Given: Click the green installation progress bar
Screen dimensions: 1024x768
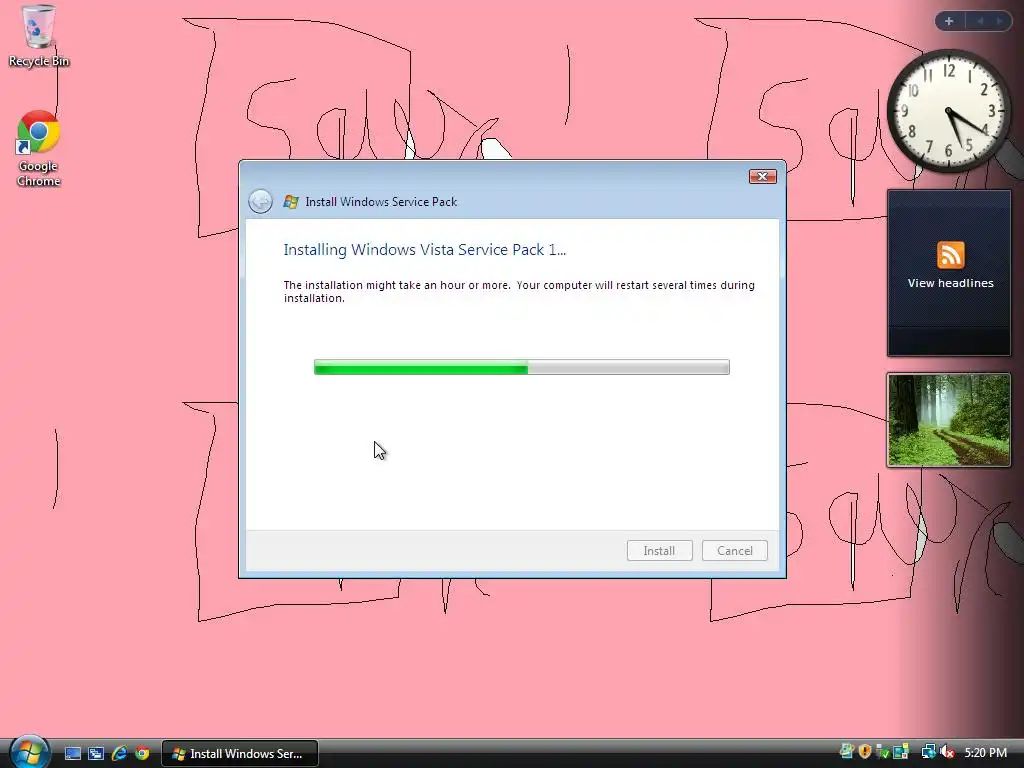Looking at the screenshot, I should (x=522, y=367).
